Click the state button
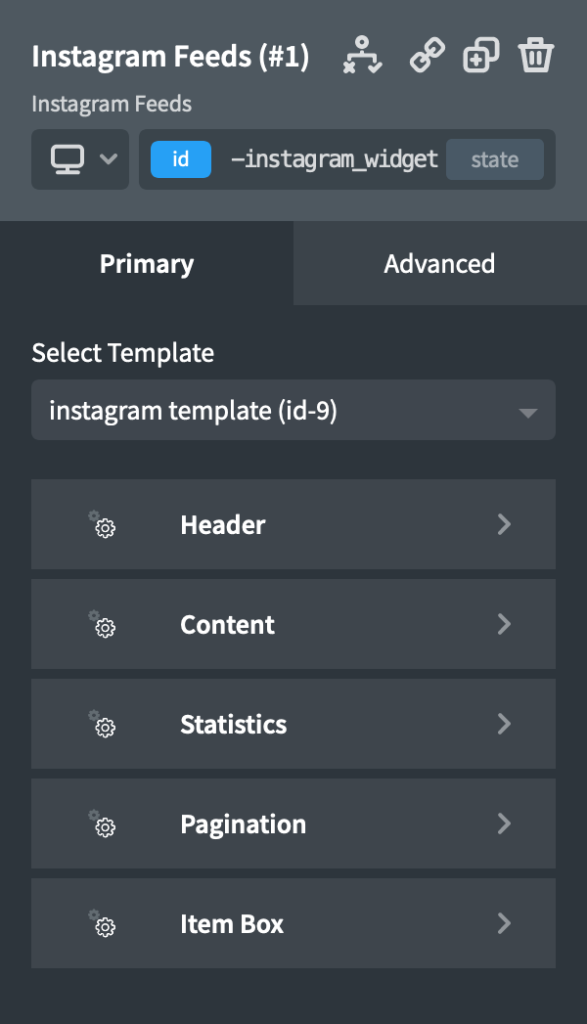 [x=495, y=159]
